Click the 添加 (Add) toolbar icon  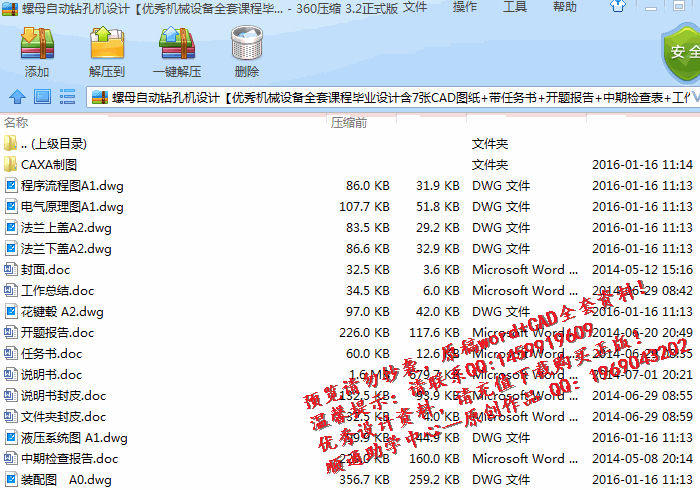click(x=37, y=43)
